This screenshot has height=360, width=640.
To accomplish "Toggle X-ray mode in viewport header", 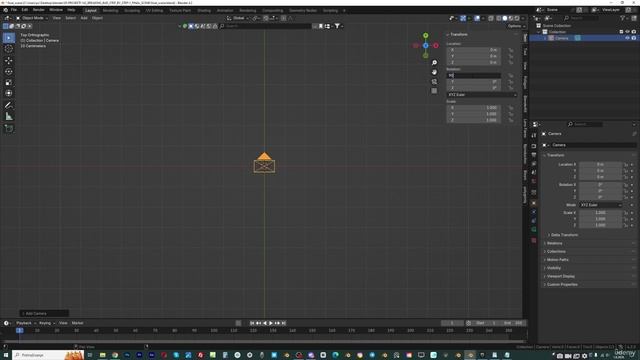I will click(491, 18).
